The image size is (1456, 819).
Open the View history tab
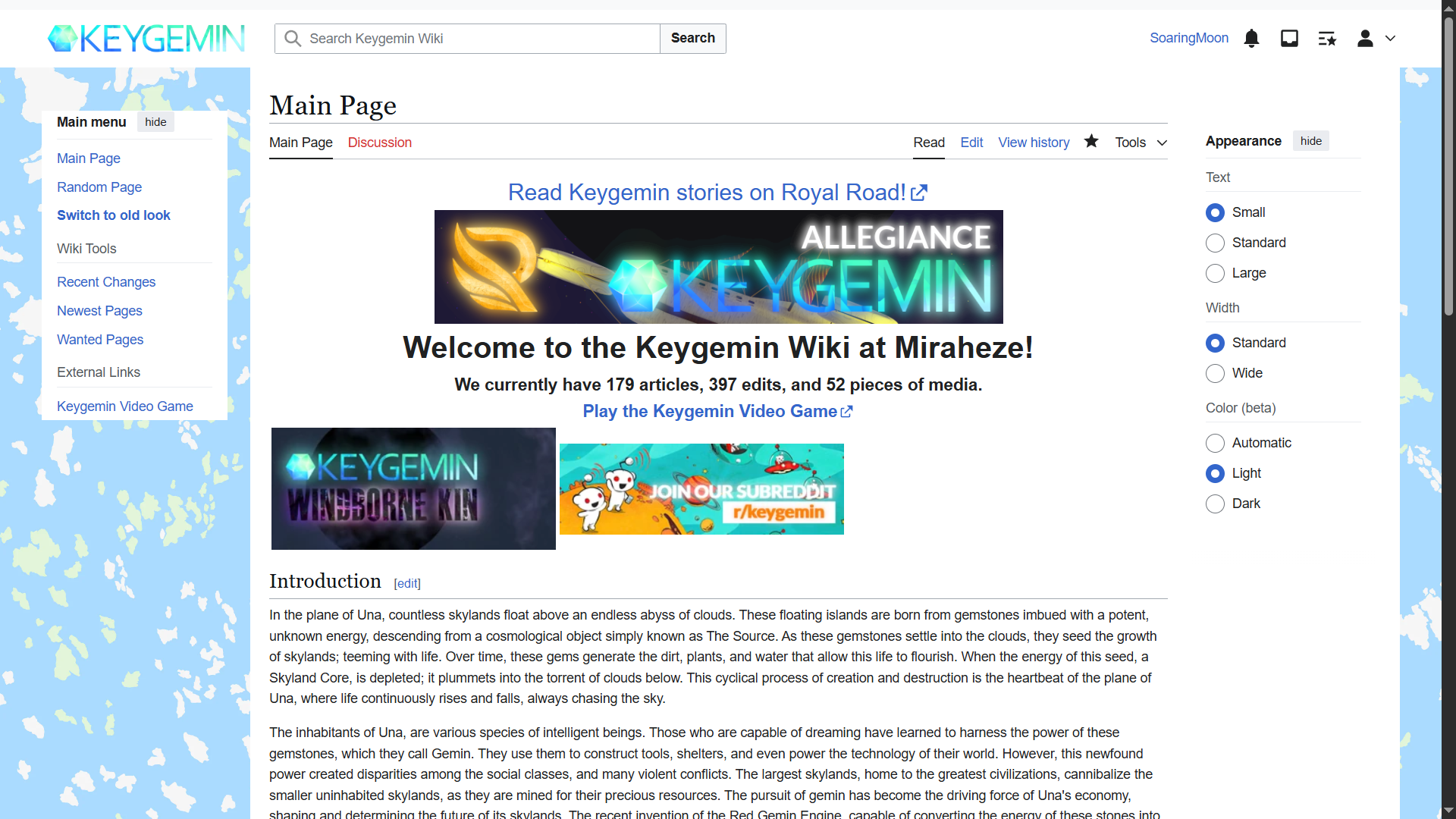[1034, 143]
